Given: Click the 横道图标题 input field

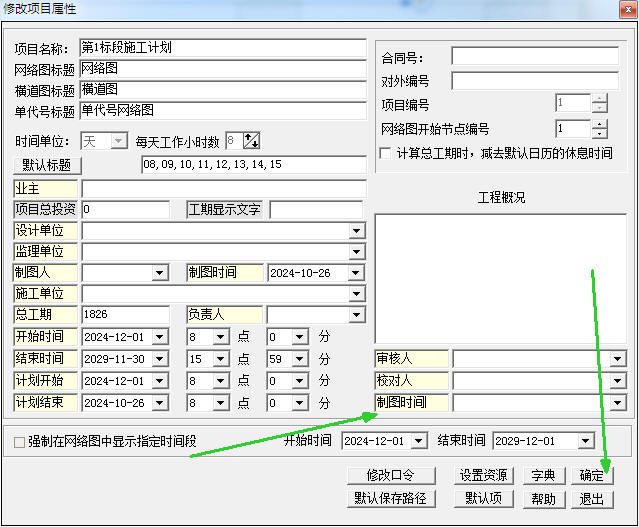Looking at the screenshot, I should [223, 90].
